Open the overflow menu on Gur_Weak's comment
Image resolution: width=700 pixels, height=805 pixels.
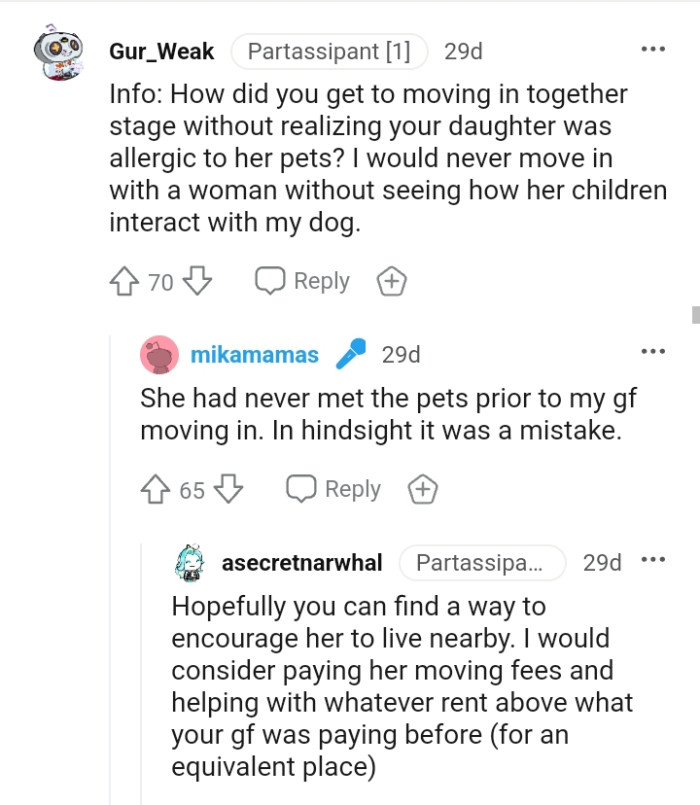pyautogui.click(x=653, y=47)
